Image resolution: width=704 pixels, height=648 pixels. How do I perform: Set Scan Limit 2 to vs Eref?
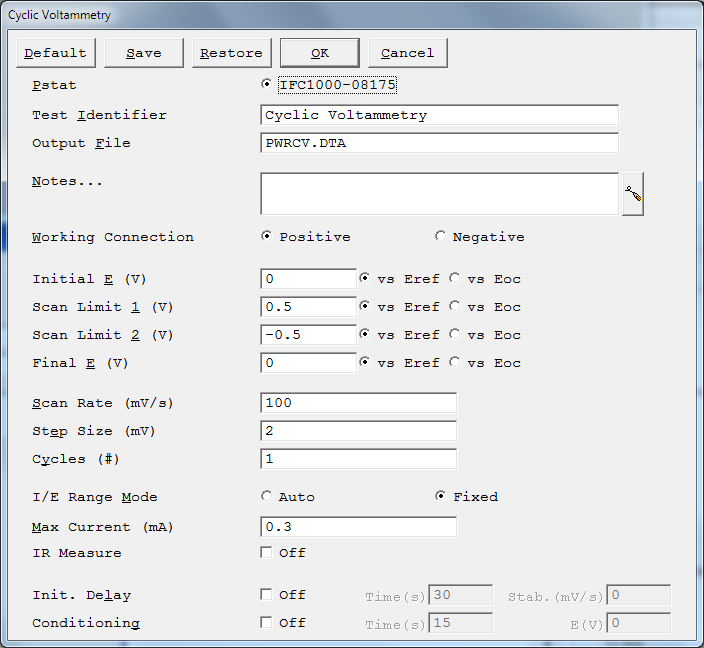[365, 334]
